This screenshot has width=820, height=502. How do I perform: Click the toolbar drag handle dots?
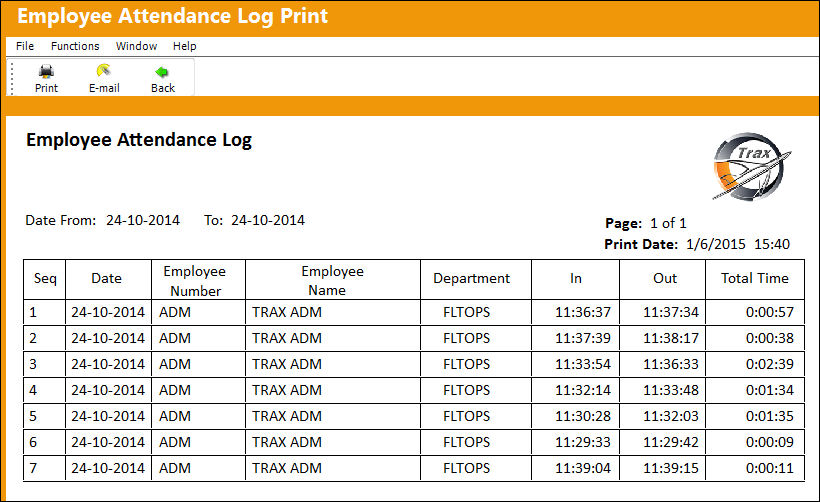[x=12, y=78]
